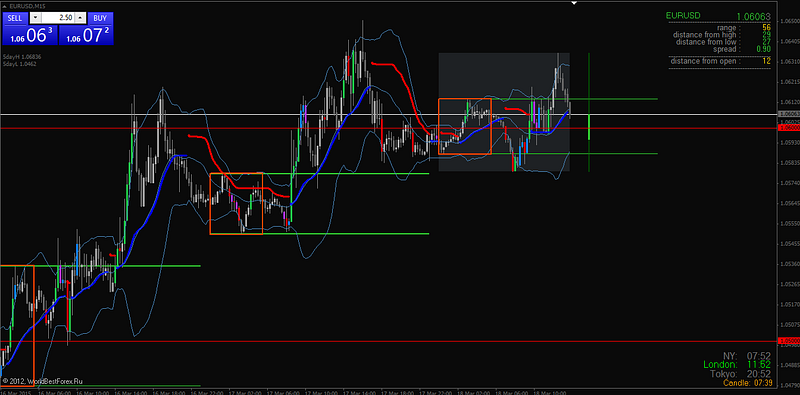Click the spread value 0.90
The image size is (800, 395).
pyautogui.click(x=763, y=49)
